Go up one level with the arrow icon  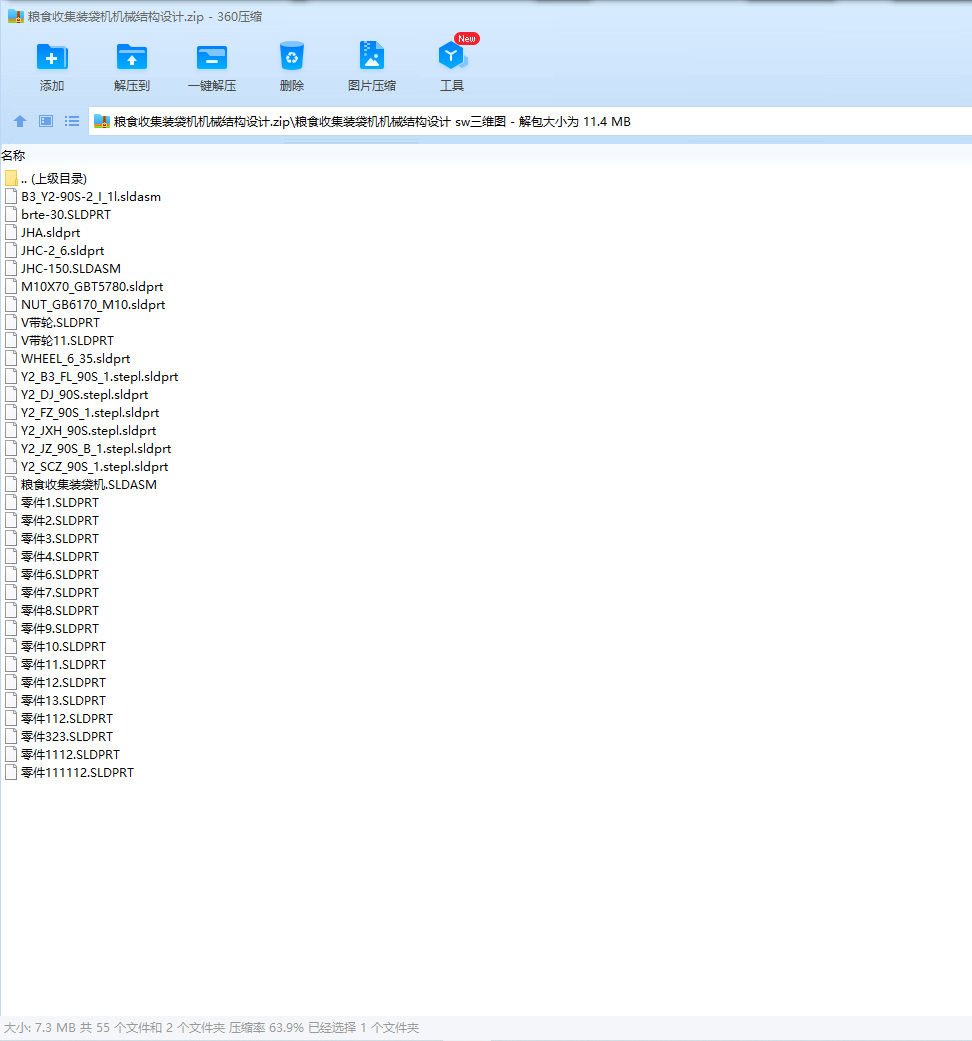click(20, 121)
